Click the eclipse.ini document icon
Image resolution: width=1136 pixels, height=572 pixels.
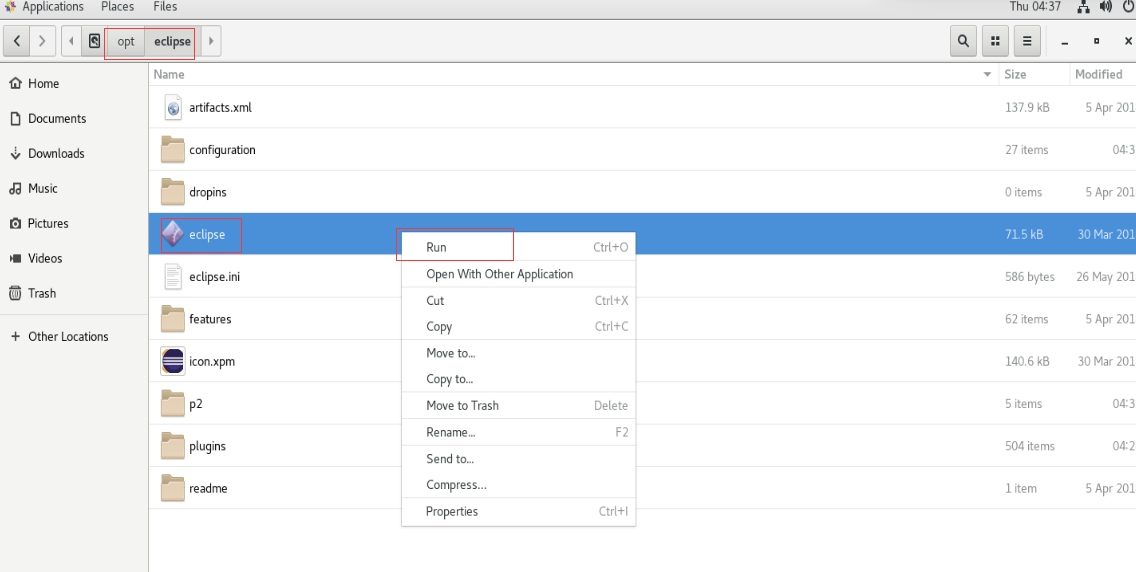(172, 277)
